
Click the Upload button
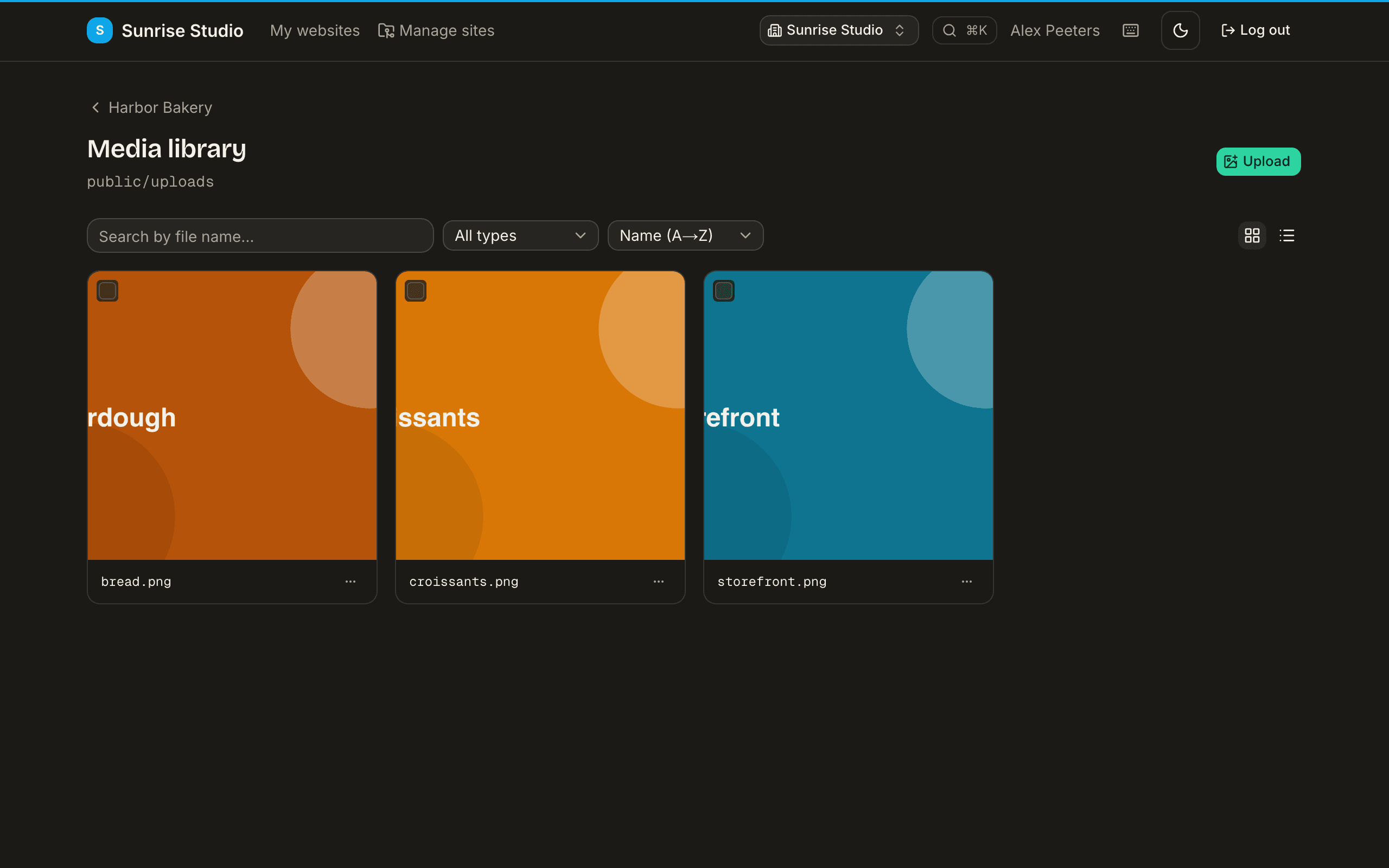(x=1258, y=161)
